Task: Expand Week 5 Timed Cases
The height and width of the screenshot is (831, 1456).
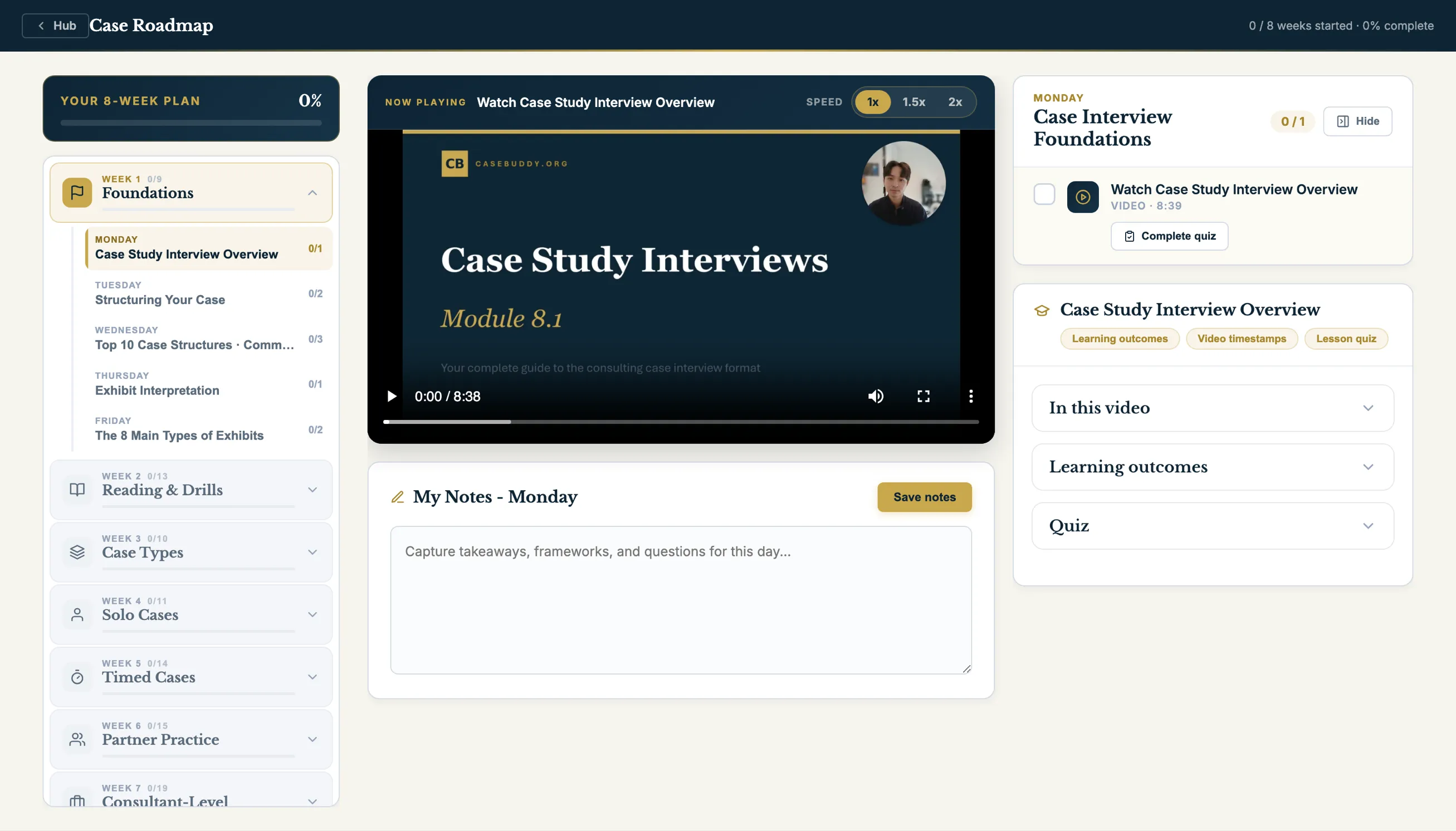Action: coord(312,677)
